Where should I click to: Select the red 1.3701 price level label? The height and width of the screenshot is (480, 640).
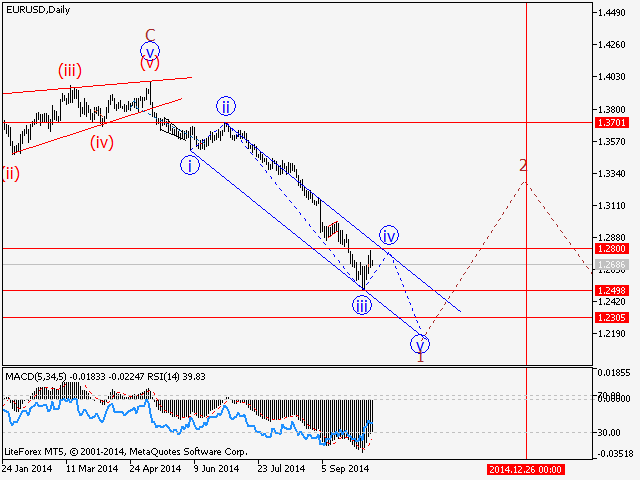[x=611, y=122]
